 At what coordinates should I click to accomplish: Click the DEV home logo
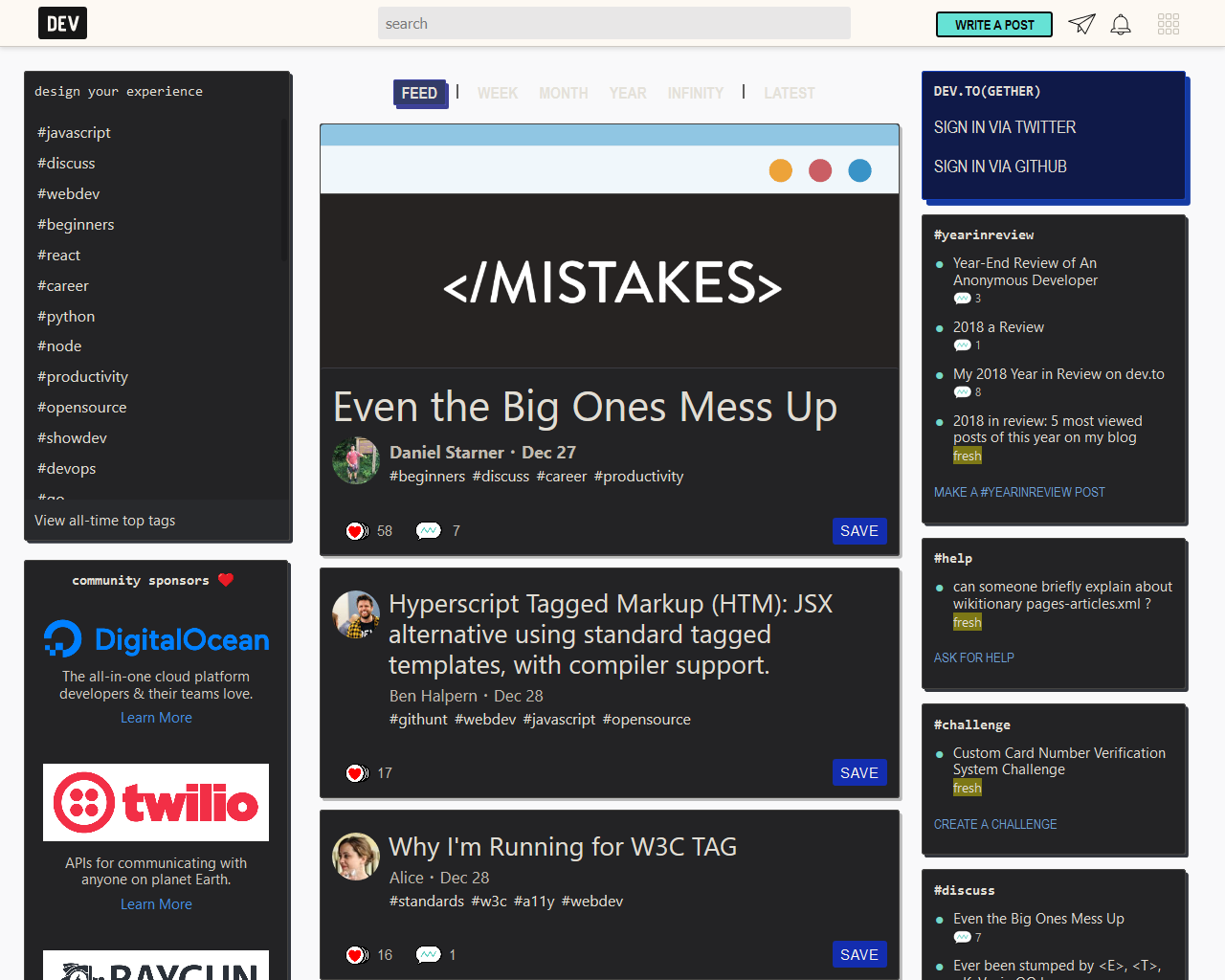tap(61, 22)
